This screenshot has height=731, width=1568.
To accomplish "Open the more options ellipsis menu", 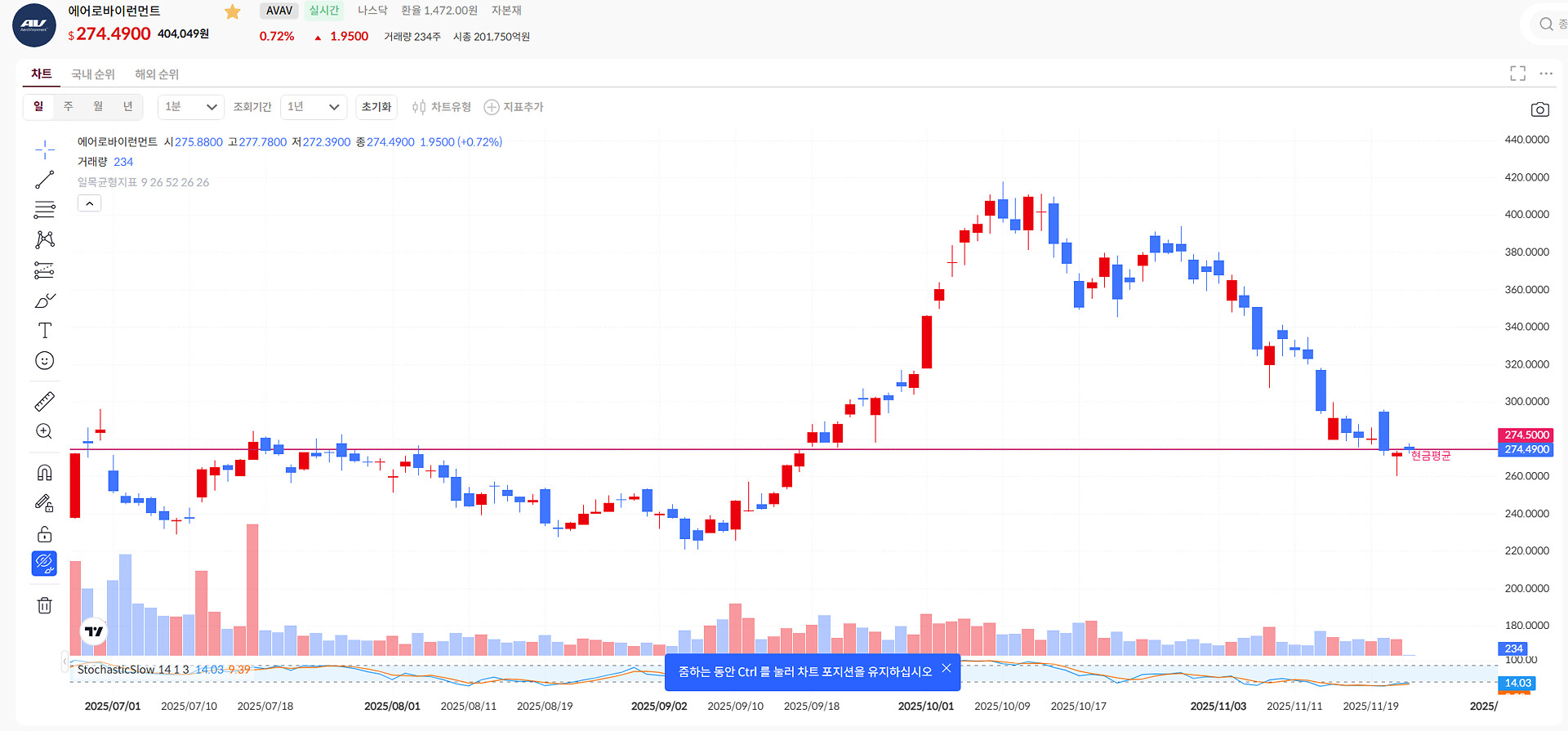I will (1546, 74).
